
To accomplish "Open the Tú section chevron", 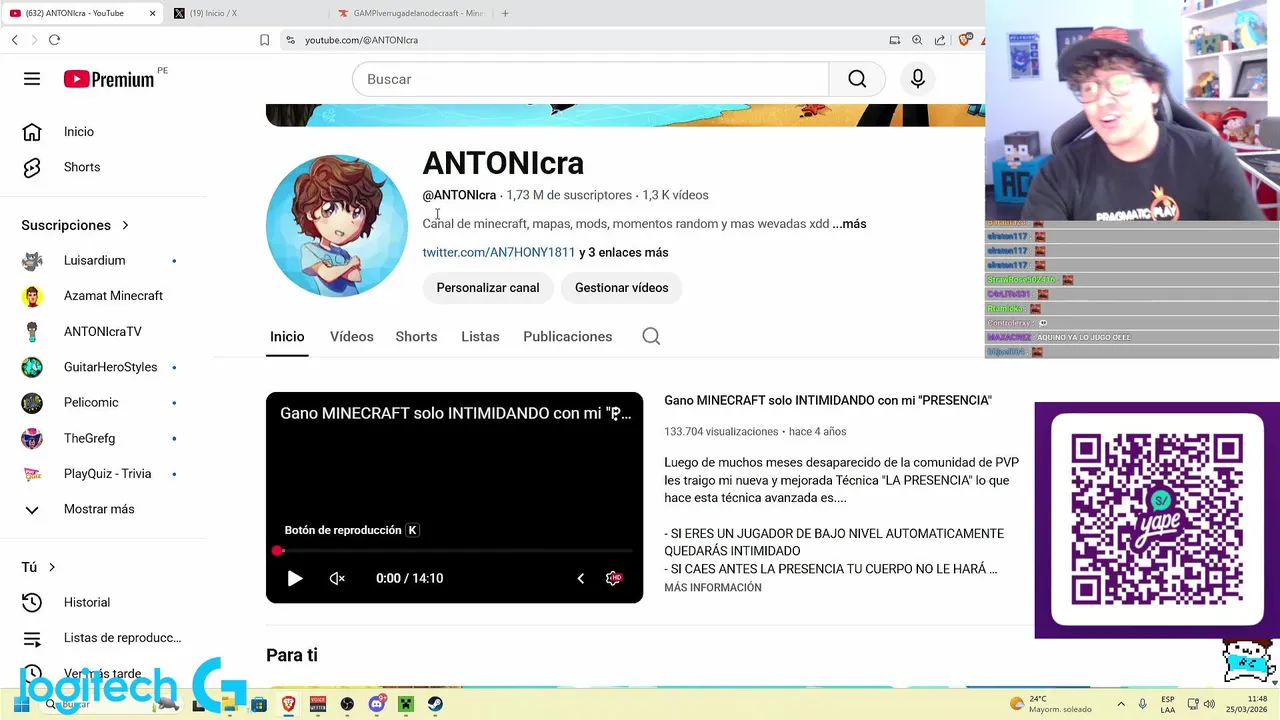I will tap(52, 567).
